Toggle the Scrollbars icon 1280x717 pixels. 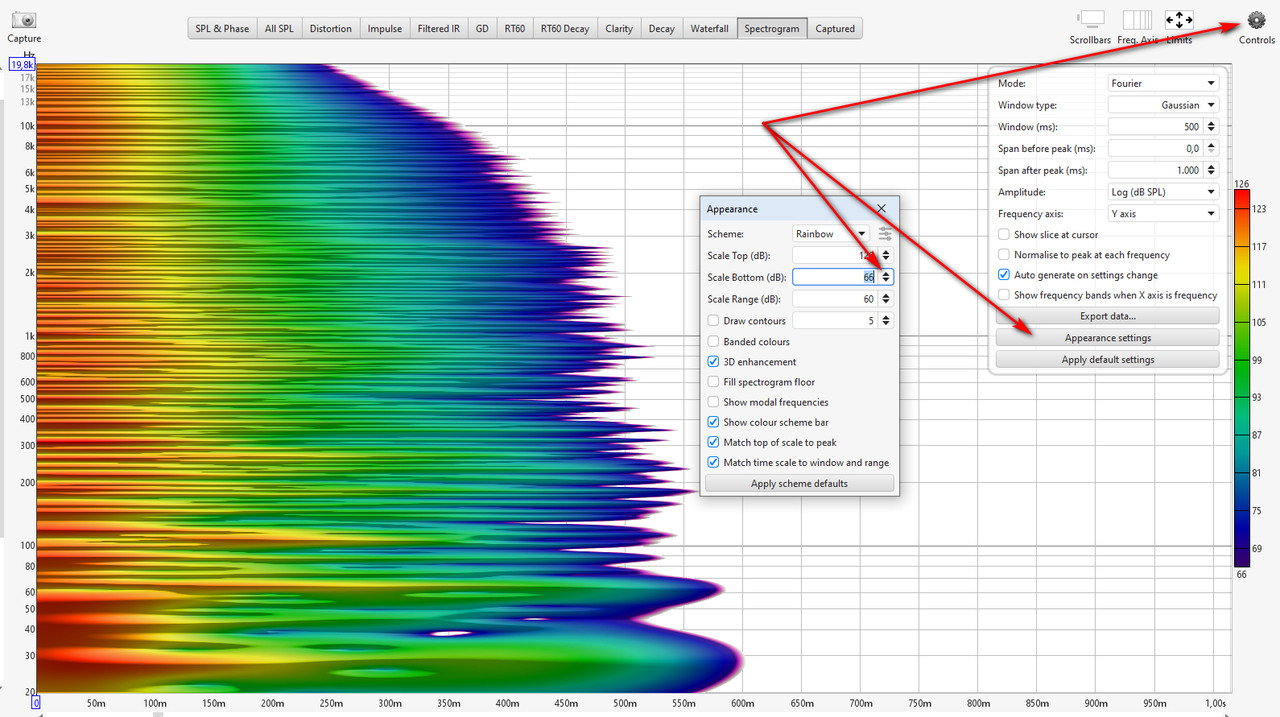point(1090,19)
